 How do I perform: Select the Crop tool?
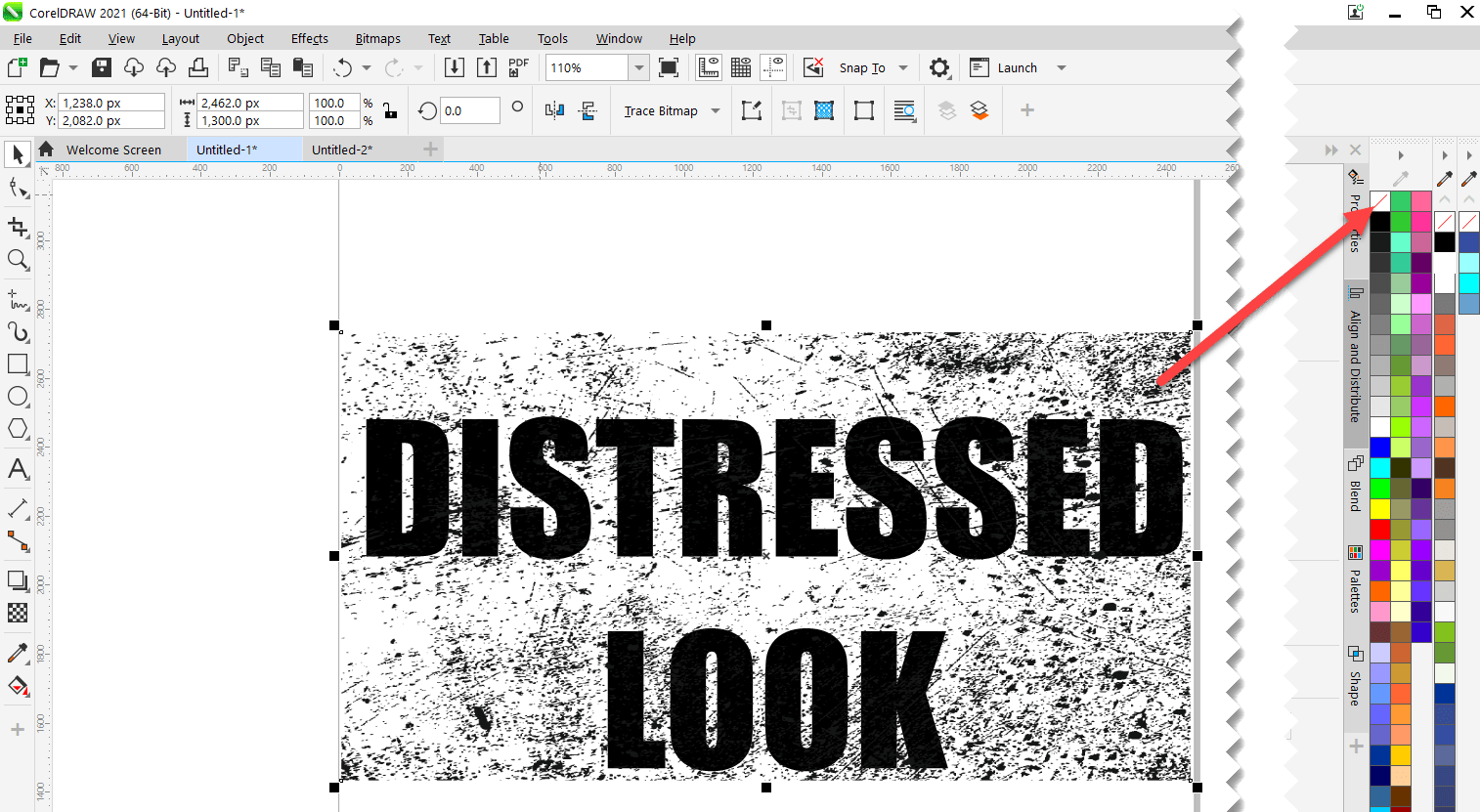tap(18, 227)
